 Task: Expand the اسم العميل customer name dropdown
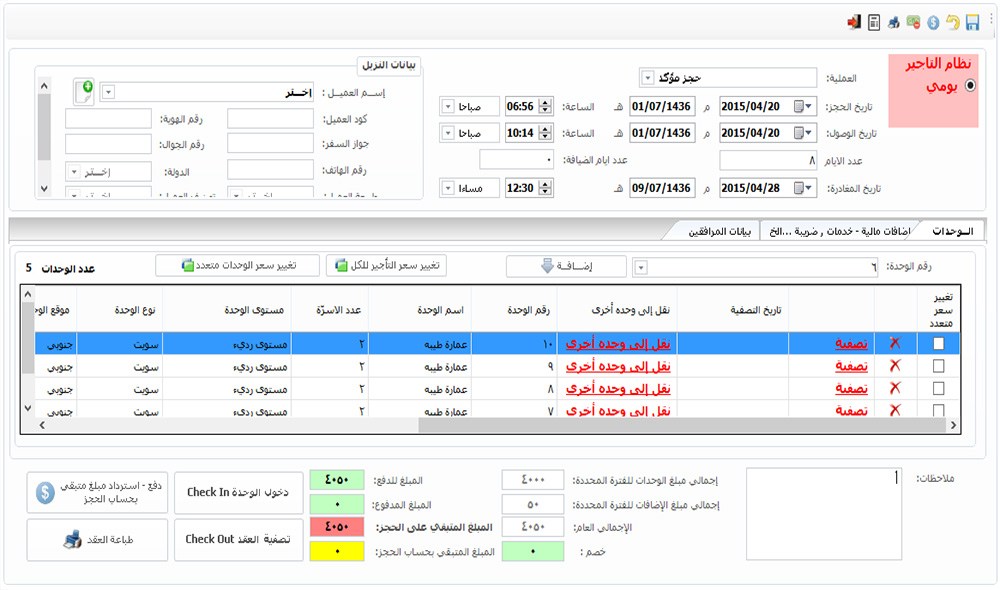coord(108,92)
